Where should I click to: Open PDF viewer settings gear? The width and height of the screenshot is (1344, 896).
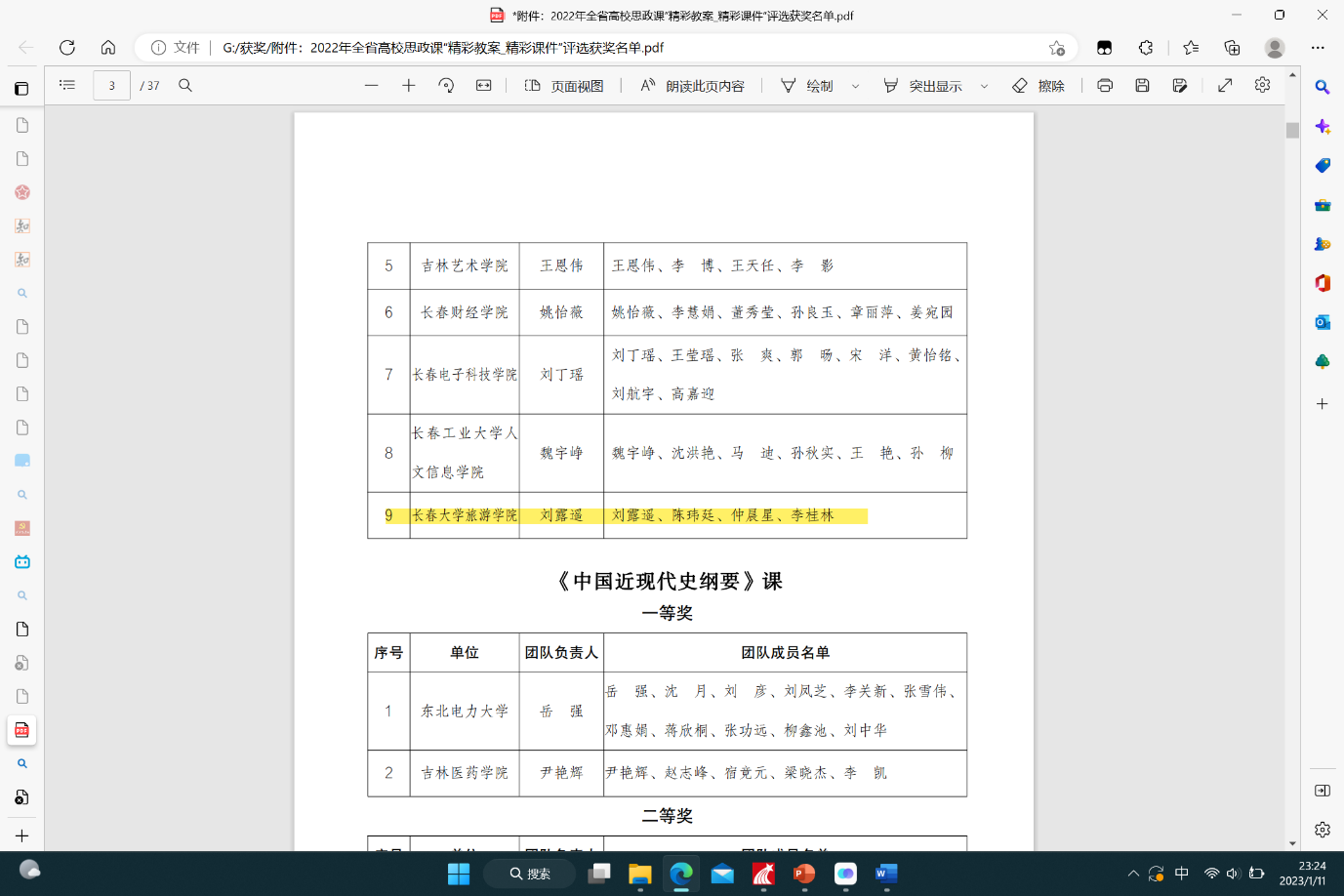point(1262,86)
